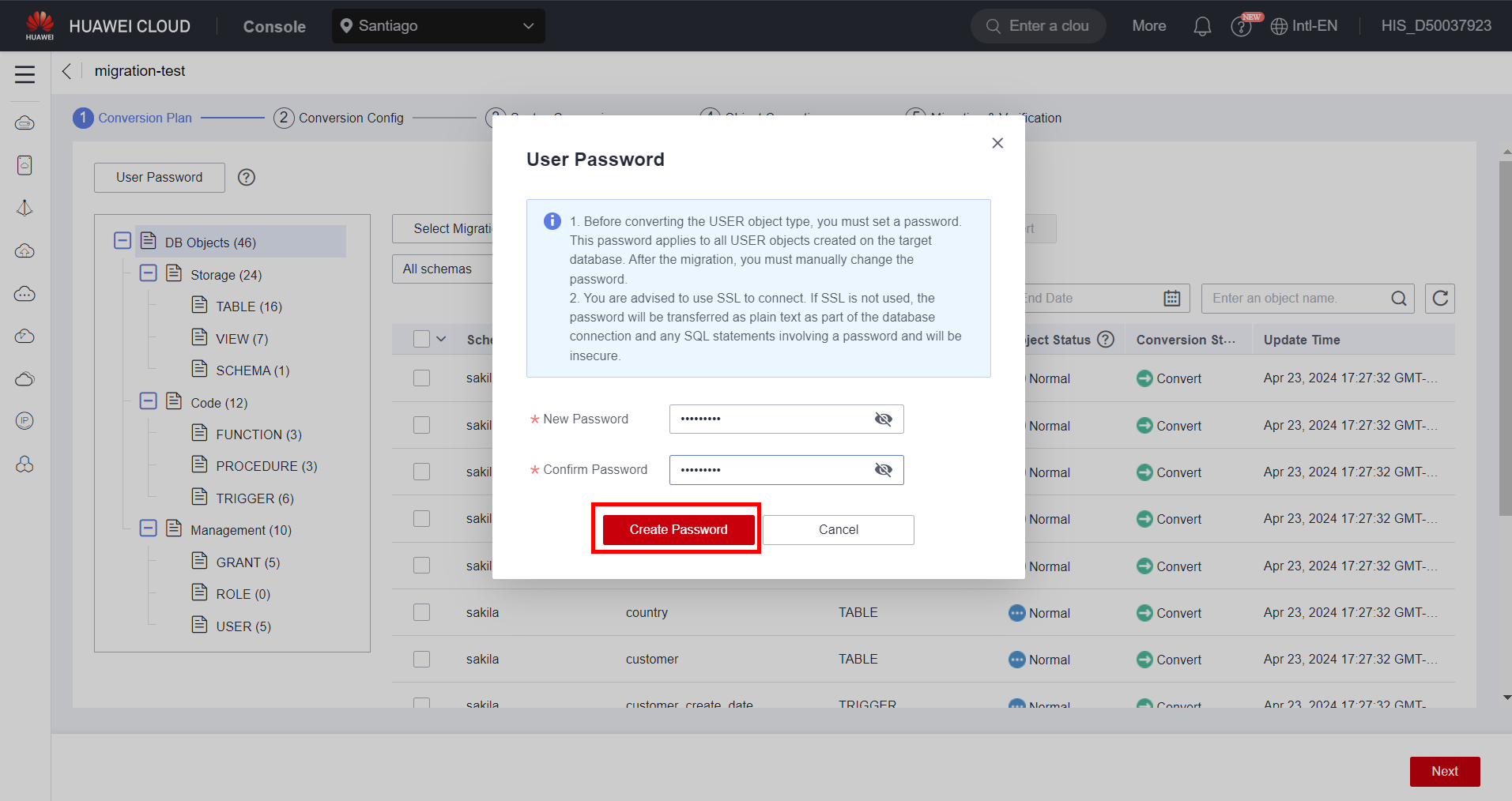This screenshot has height=801, width=1512.
Task: Click the Cancel button in dialog
Action: [x=838, y=529]
